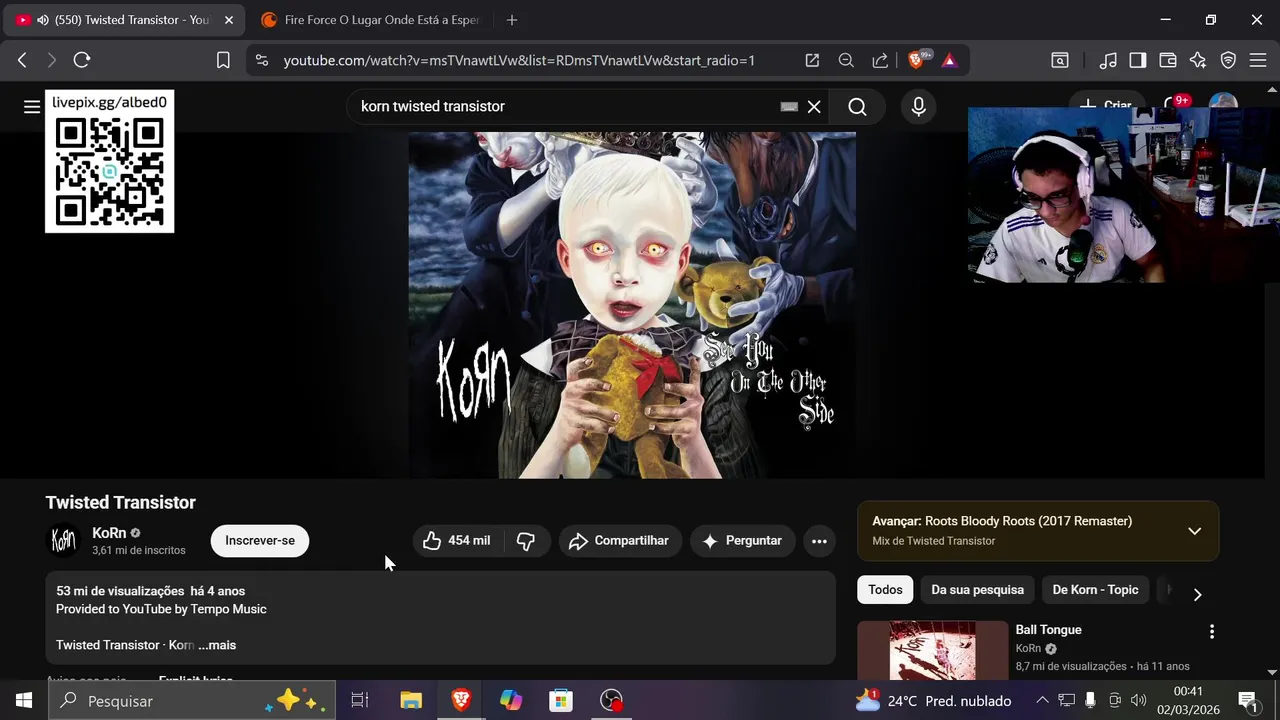This screenshot has width=1280, height=720.
Task: Click the browser back arrow
Action: point(22,60)
